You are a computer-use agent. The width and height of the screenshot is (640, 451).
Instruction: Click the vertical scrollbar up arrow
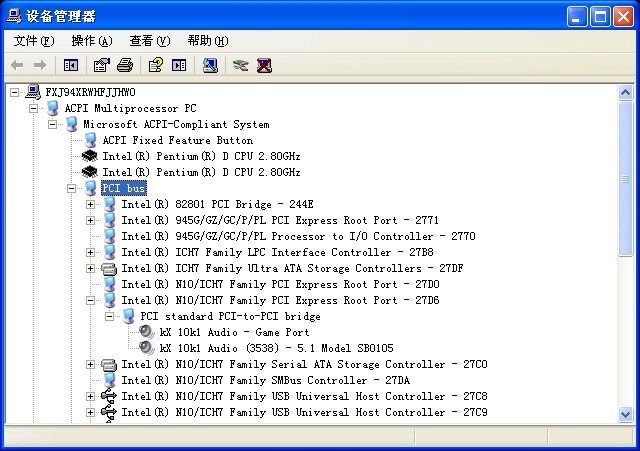click(x=625, y=93)
